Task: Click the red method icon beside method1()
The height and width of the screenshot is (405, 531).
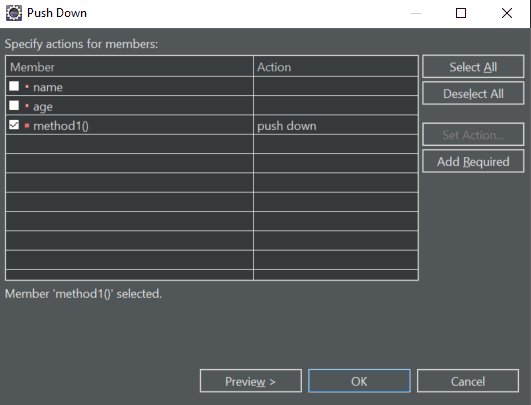Action: pos(27,126)
